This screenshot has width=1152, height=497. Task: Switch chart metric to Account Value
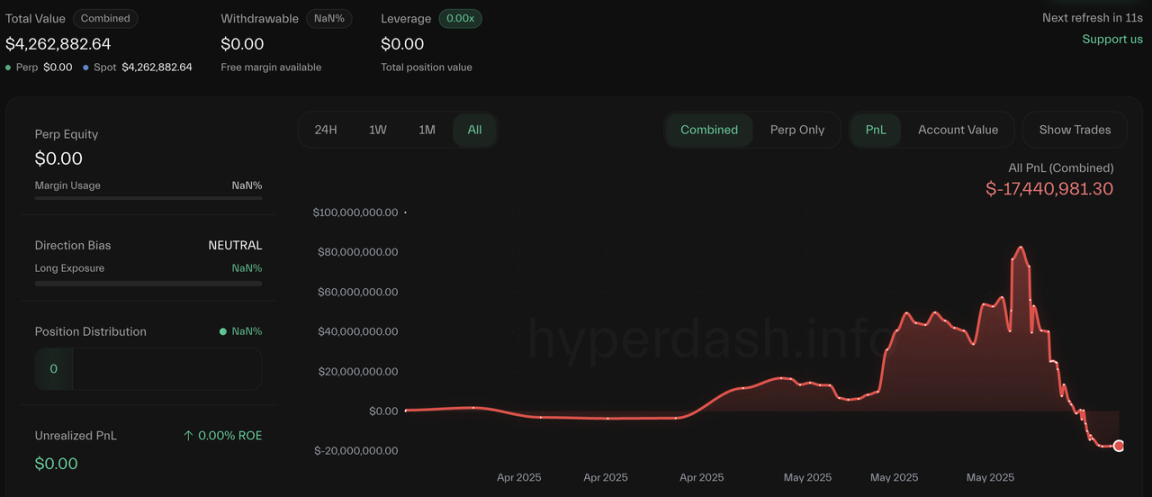click(x=958, y=130)
